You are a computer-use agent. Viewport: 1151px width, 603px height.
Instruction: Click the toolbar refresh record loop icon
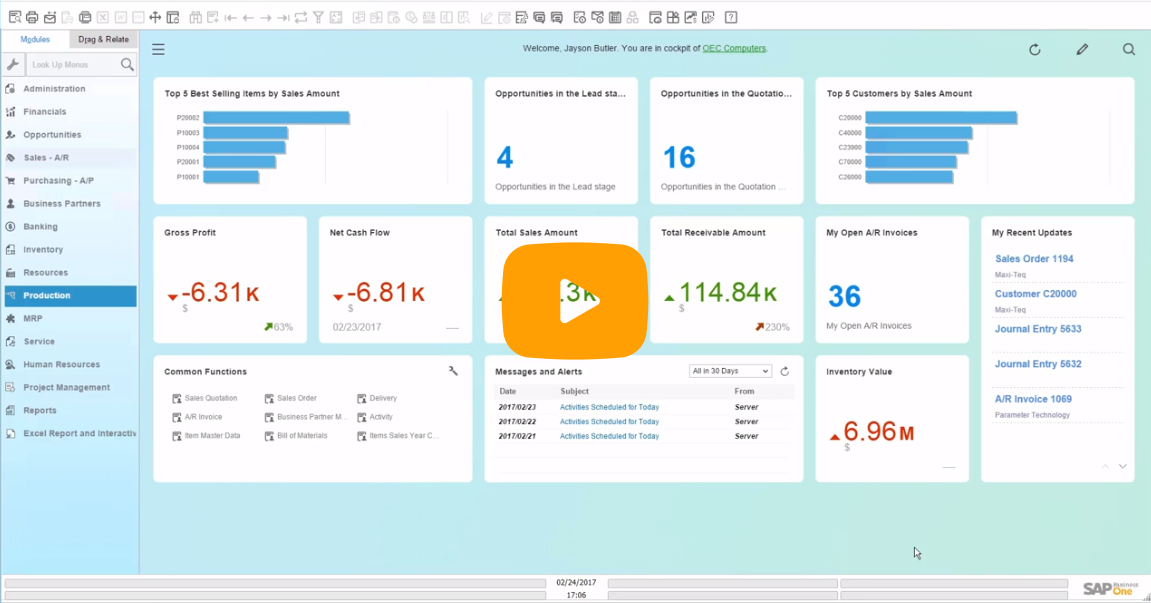[x=301, y=18]
